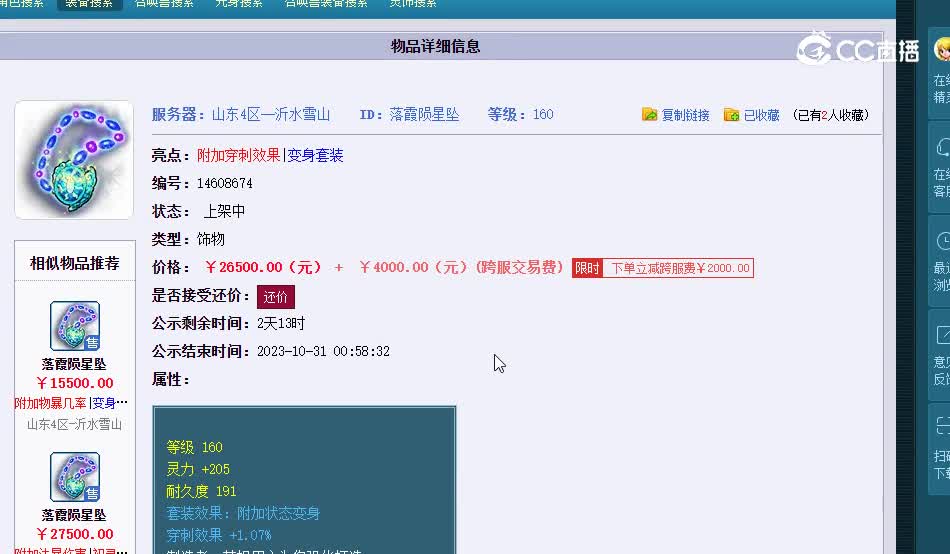Click the 变身套装 highlight link

point(315,155)
